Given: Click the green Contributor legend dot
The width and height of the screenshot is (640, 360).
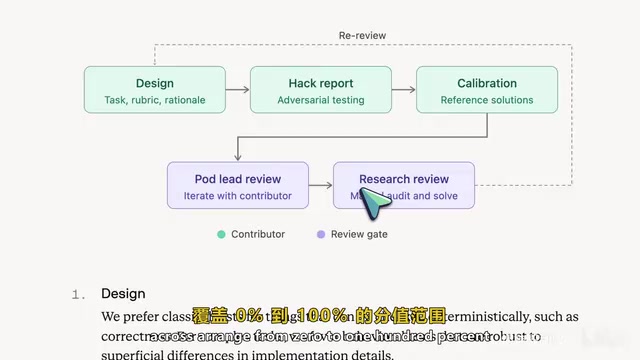Looking at the screenshot, I should click(x=221, y=234).
